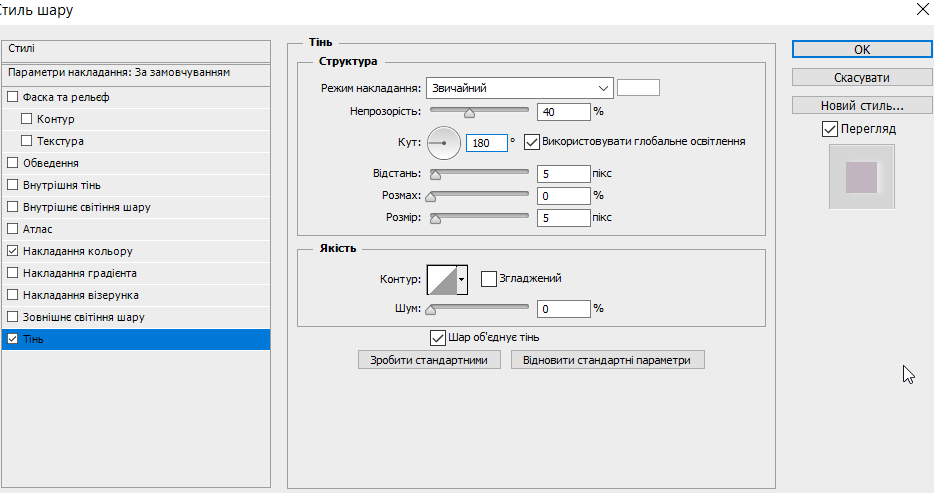Untick Шар об'єднує тінь checkbox
The image size is (934, 493).
(x=438, y=338)
